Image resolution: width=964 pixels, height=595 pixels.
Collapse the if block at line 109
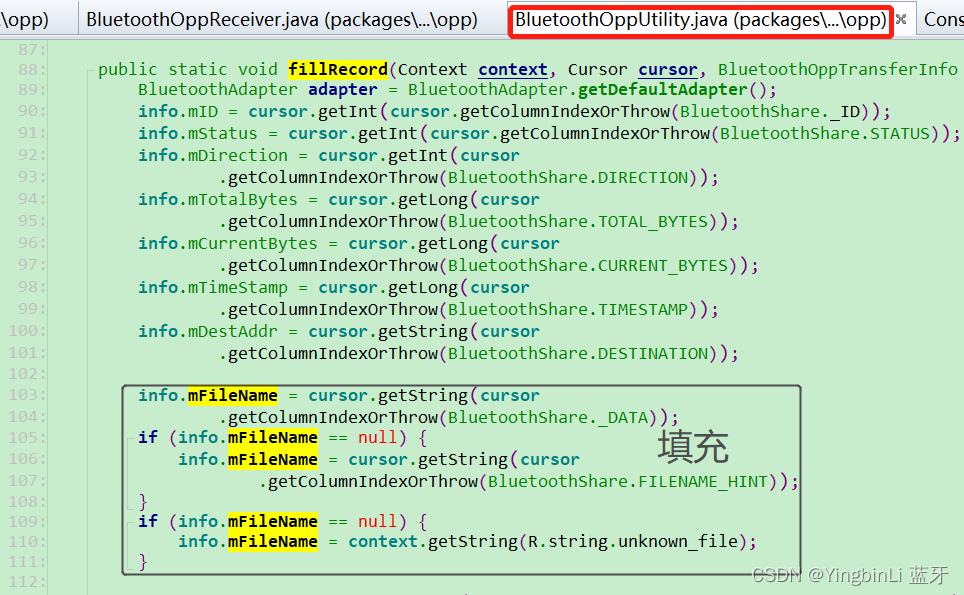point(130,522)
